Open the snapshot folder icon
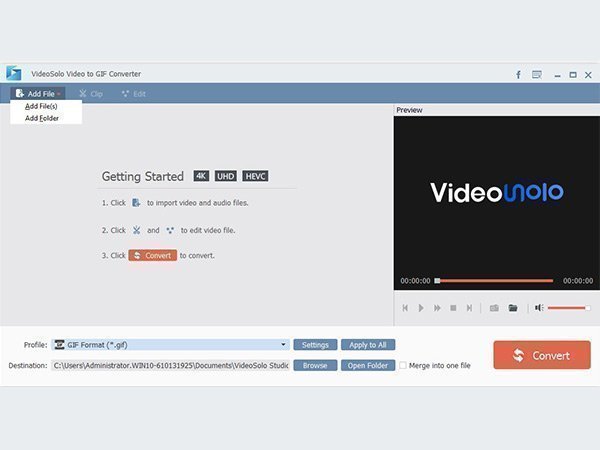The image size is (600, 450). pyautogui.click(x=513, y=308)
